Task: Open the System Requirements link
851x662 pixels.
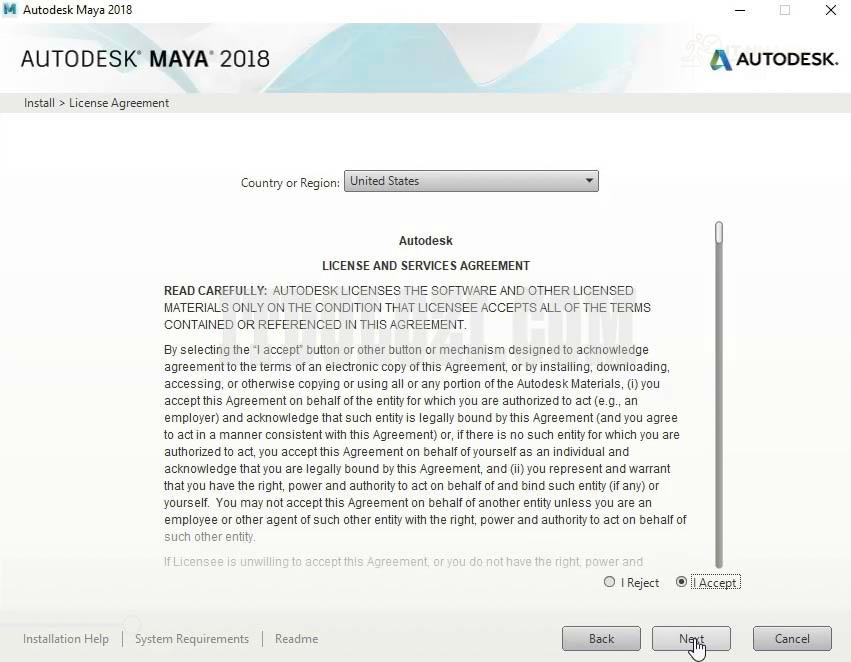Action: (192, 639)
